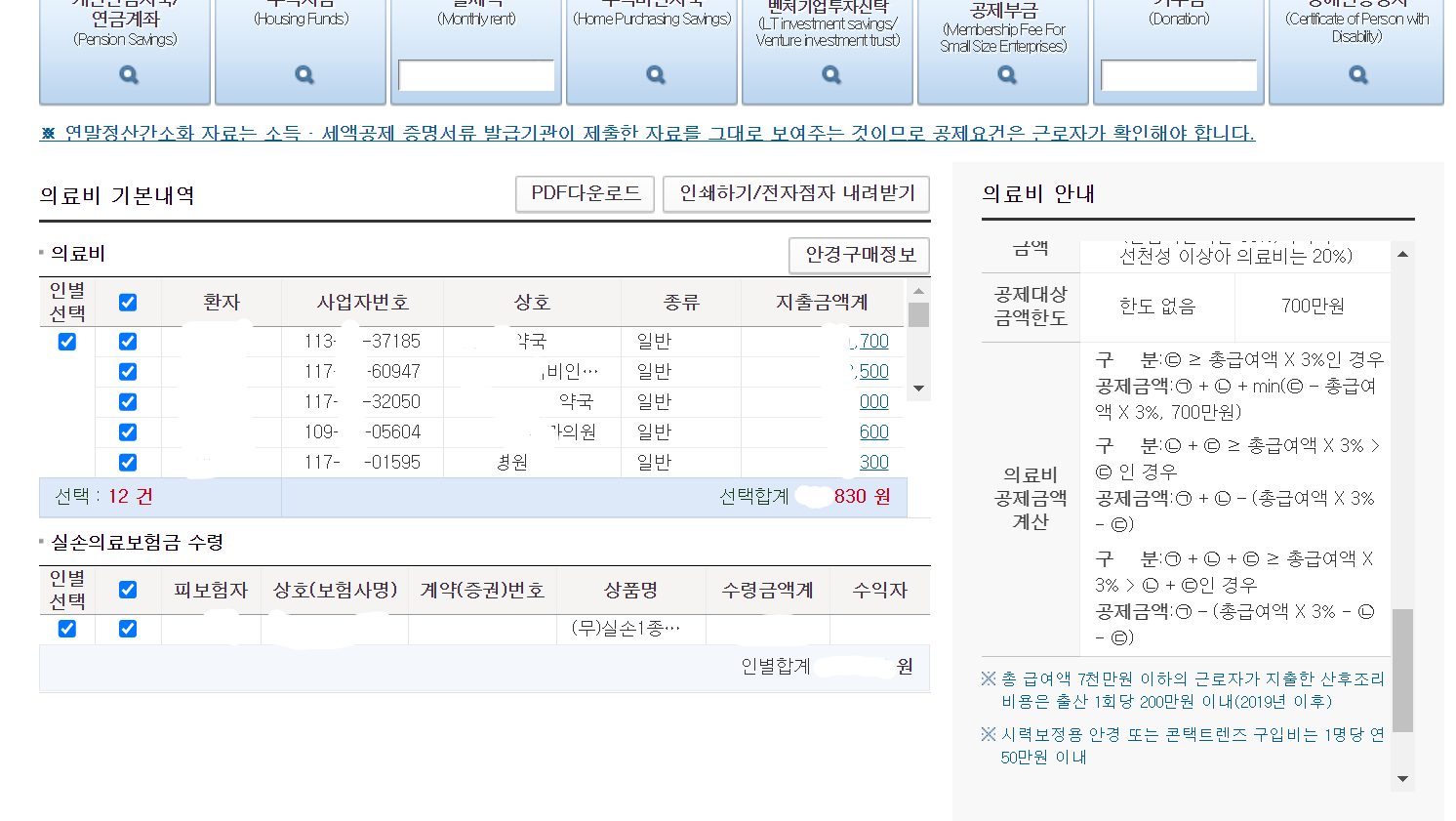
Task: Click 의료비 table scrollbar up arrow
Action: [918, 291]
